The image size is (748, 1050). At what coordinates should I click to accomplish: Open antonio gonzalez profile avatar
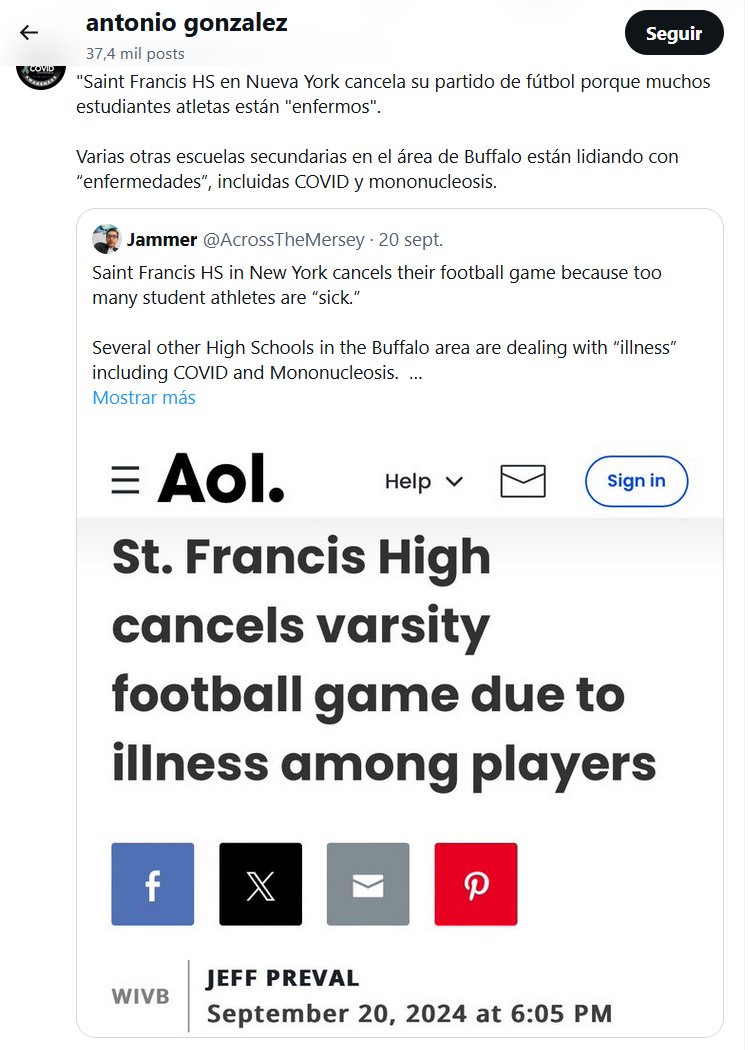[x=41, y=72]
